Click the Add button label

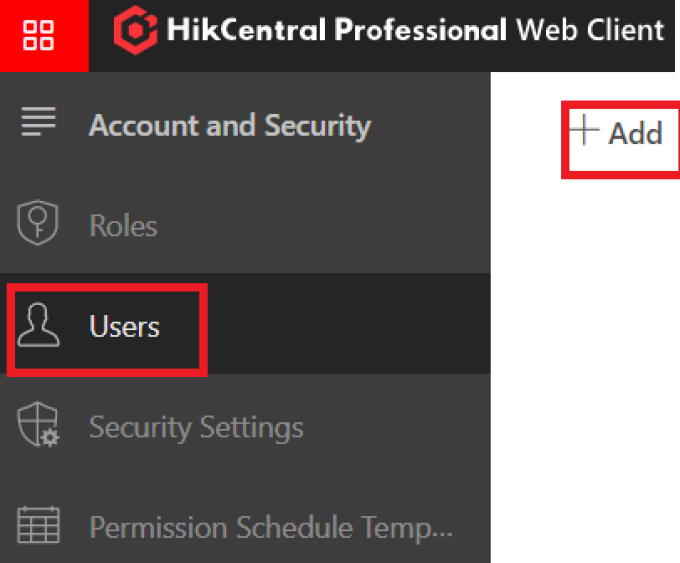(x=636, y=133)
